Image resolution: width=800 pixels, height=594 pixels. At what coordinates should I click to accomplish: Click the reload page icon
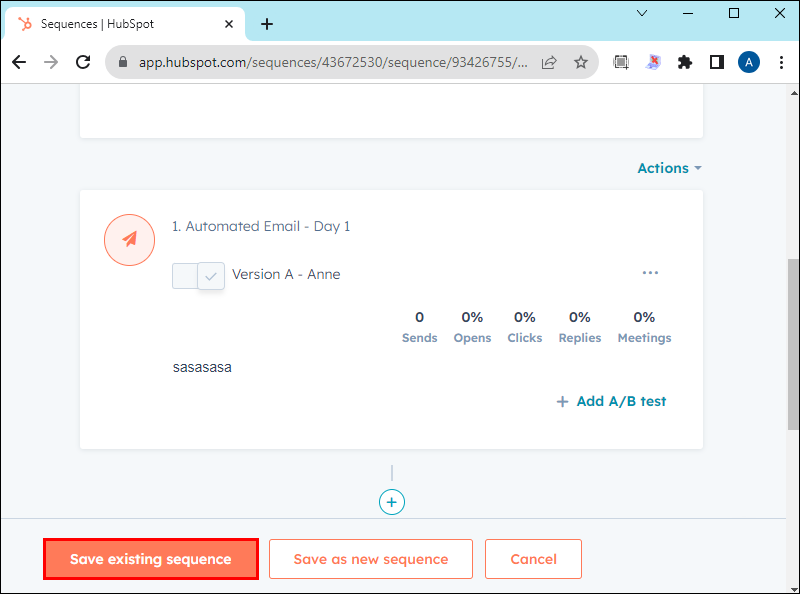(x=83, y=62)
